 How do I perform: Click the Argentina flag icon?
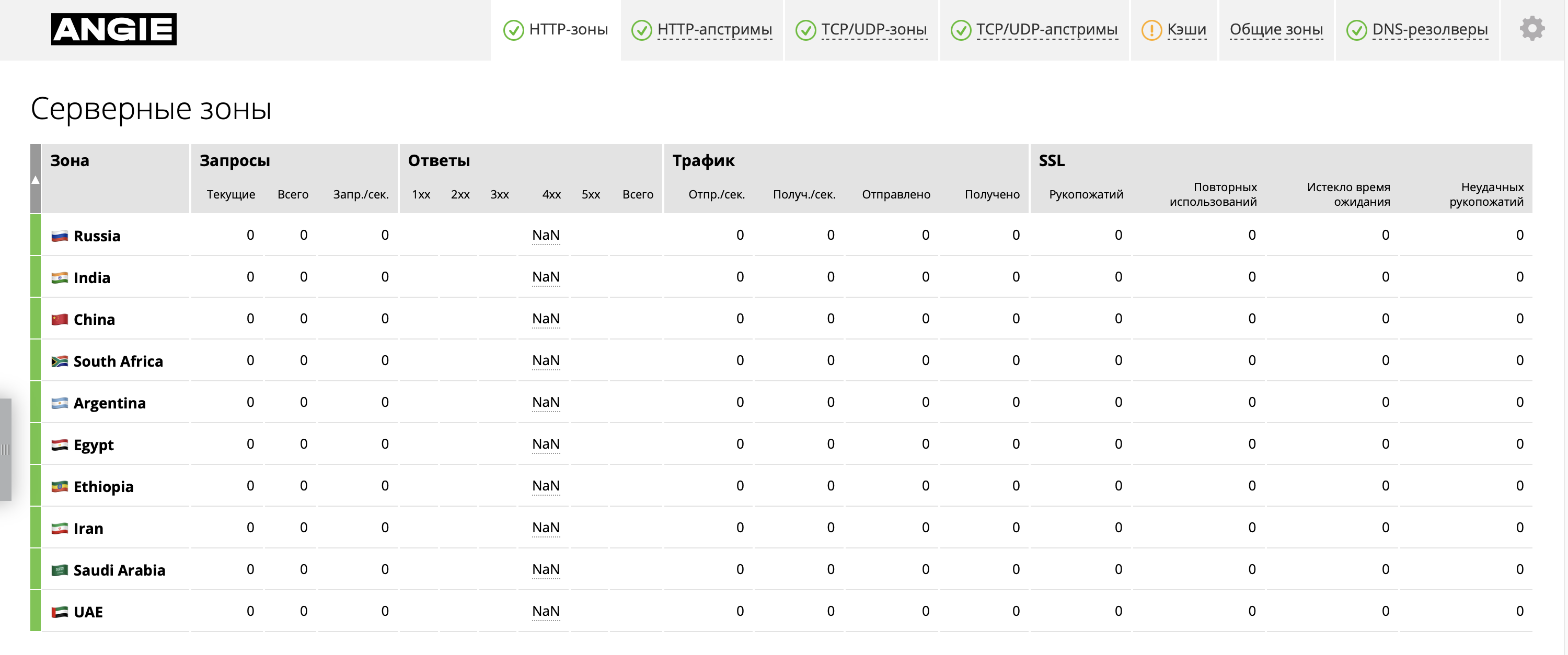60,403
